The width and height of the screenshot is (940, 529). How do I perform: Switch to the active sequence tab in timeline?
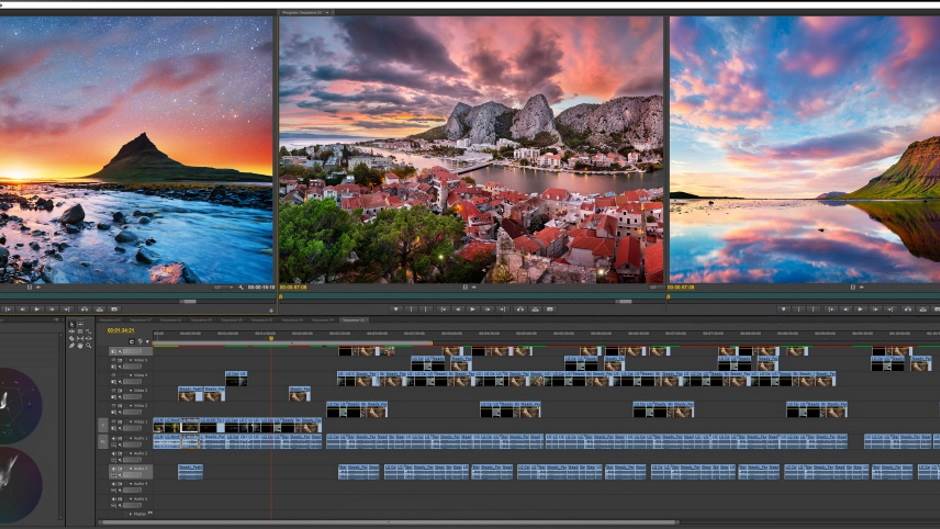tap(353, 320)
